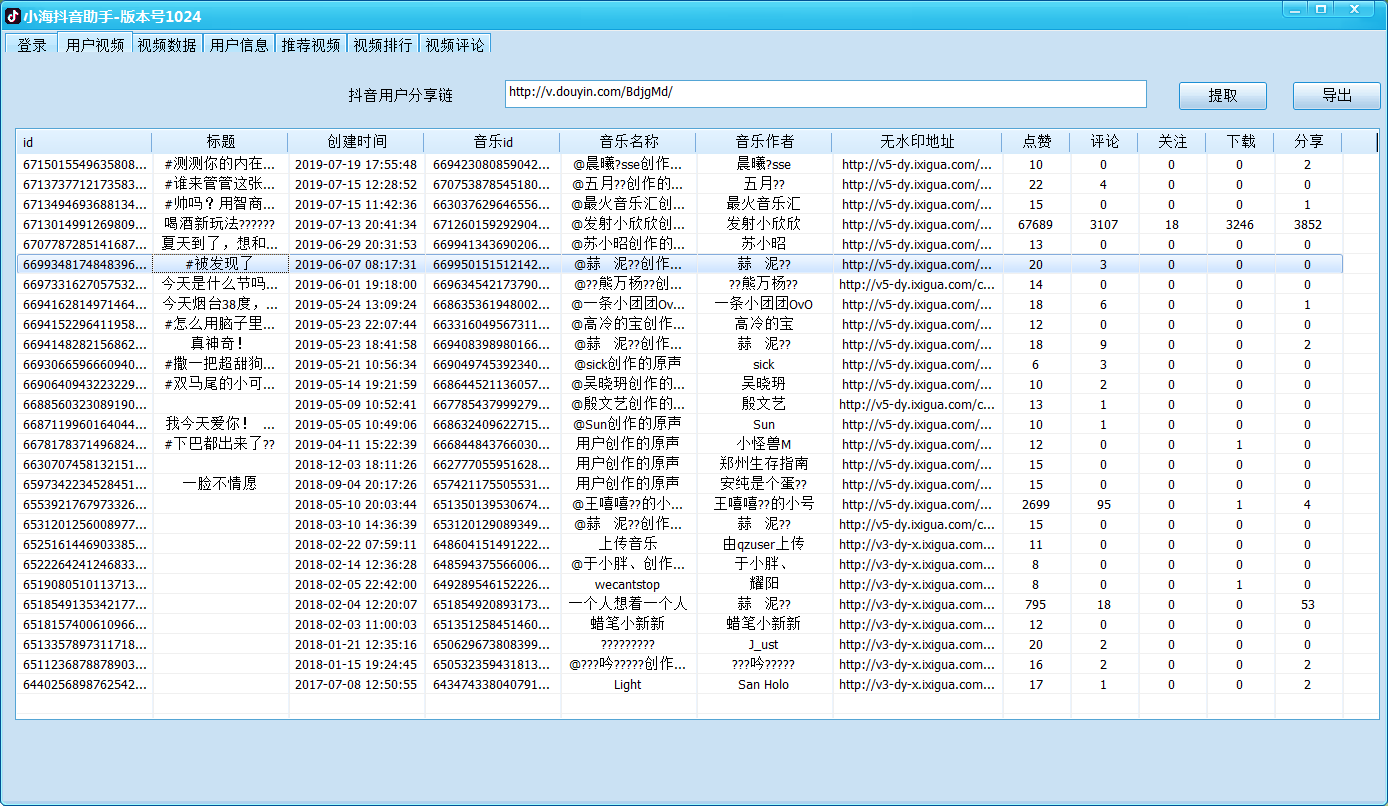1388x806 pixels.
Task: Click the 音乐作者 column header
Action: (765, 142)
